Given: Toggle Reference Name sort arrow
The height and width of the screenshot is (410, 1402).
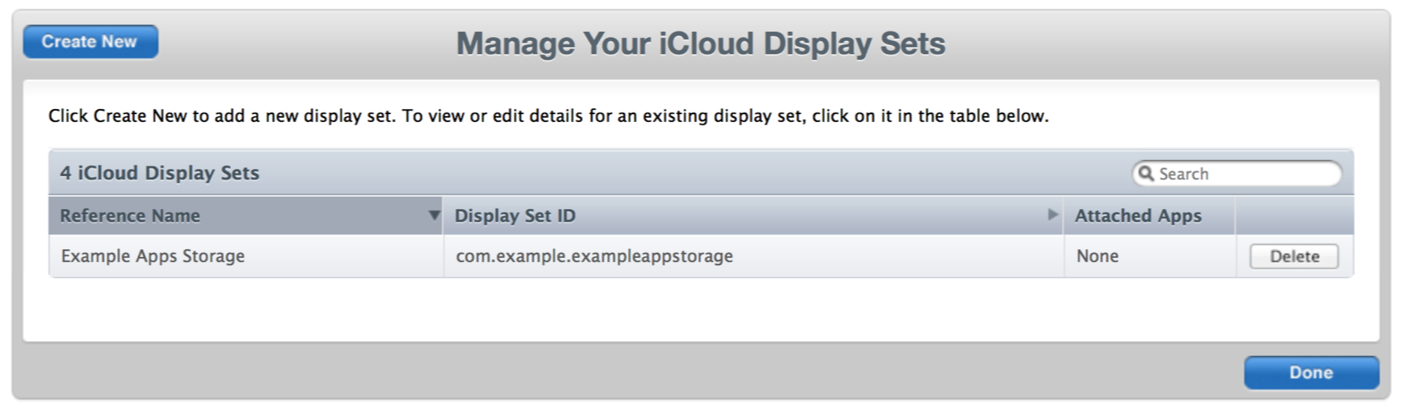Looking at the screenshot, I should click(x=434, y=215).
